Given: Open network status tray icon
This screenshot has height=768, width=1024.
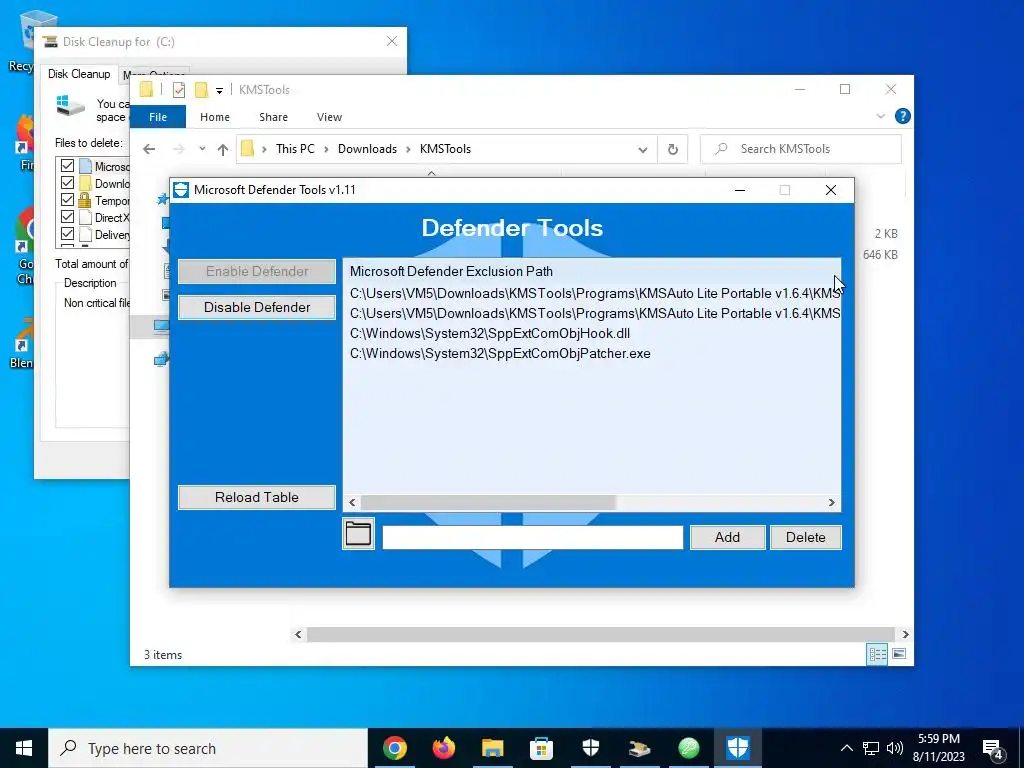Looking at the screenshot, I should [x=871, y=748].
